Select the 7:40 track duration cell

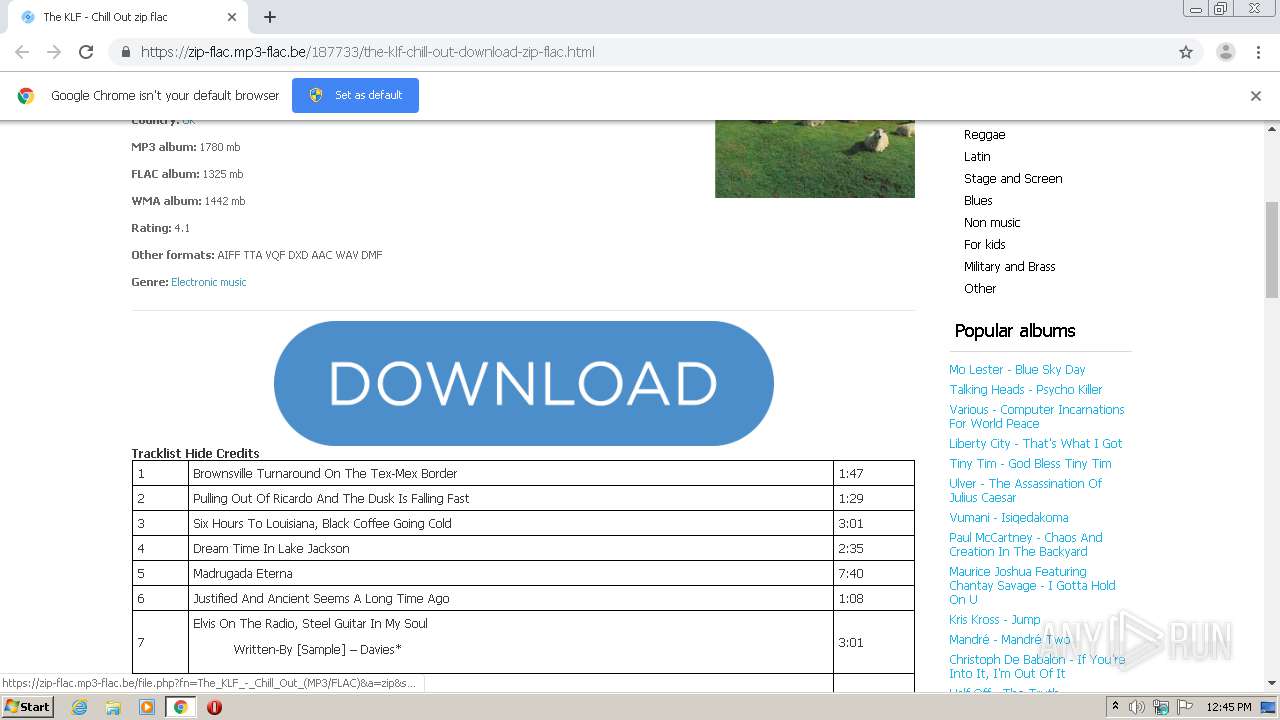point(873,573)
